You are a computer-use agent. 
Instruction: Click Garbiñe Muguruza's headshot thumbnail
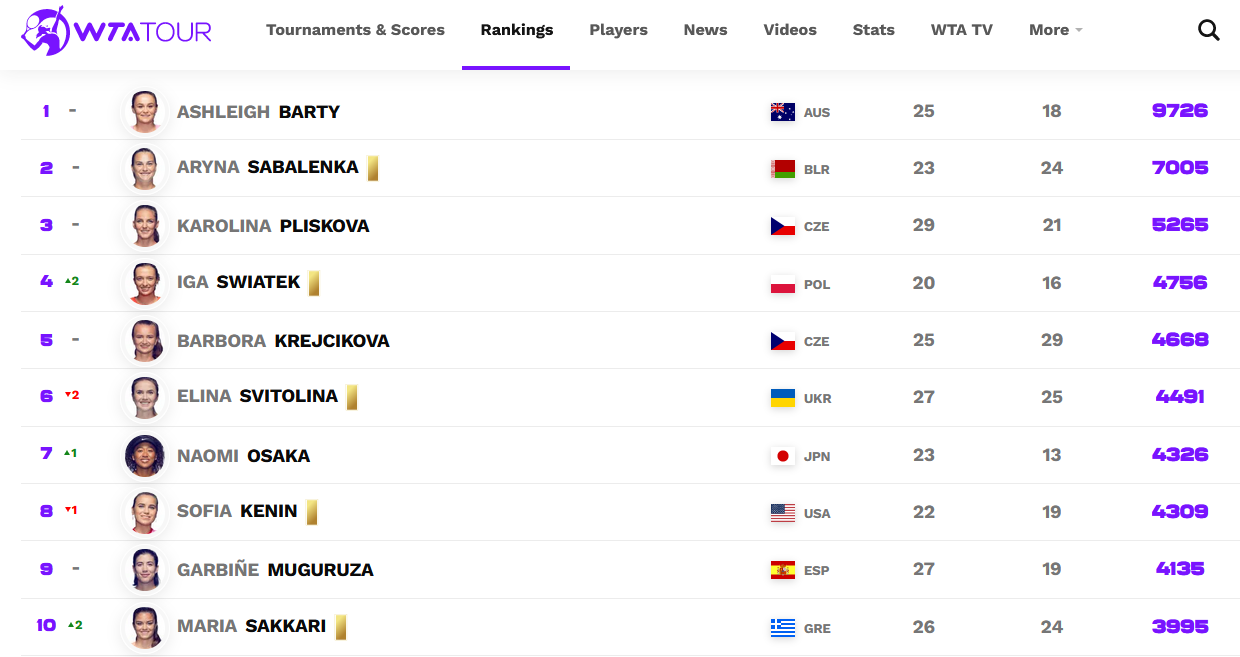point(144,570)
